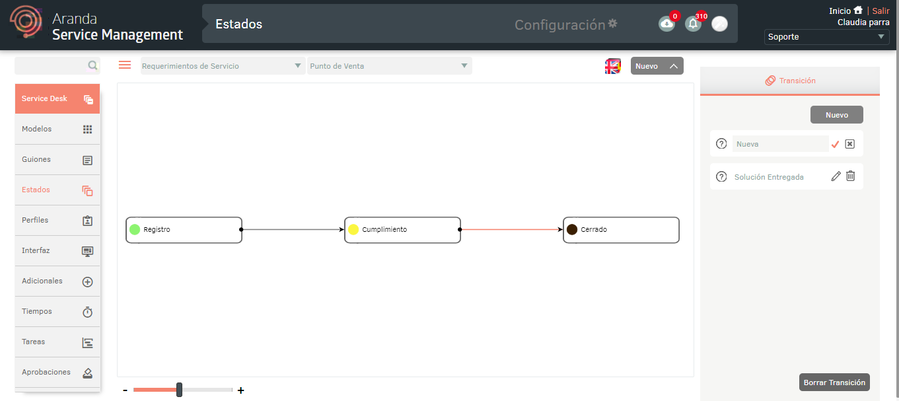Click the Guiones script icon
The width and height of the screenshot is (899, 401).
(88, 160)
